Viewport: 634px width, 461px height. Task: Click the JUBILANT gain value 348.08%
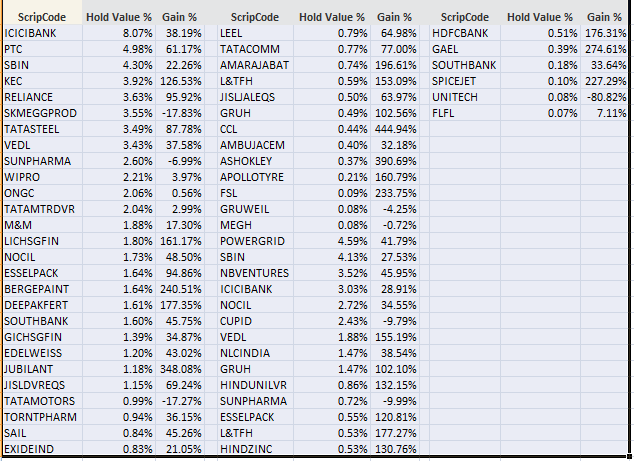pos(180,368)
